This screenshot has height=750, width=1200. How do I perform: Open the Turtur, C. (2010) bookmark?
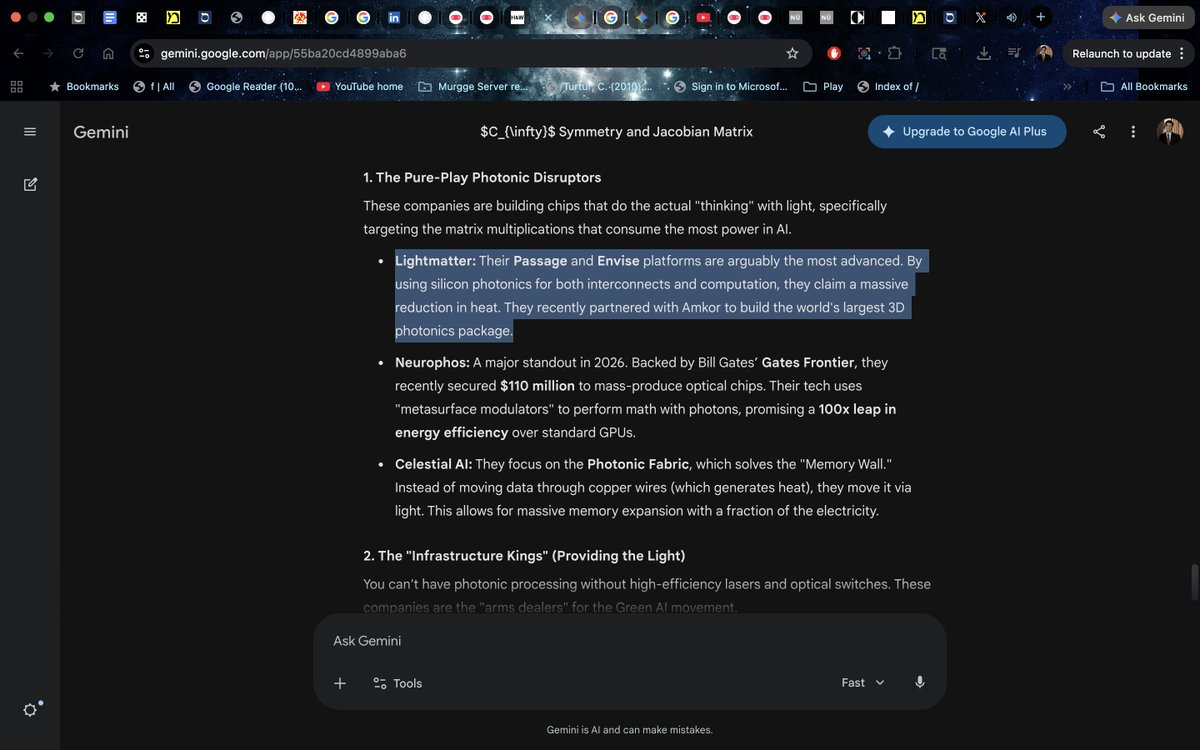pos(600,87)
